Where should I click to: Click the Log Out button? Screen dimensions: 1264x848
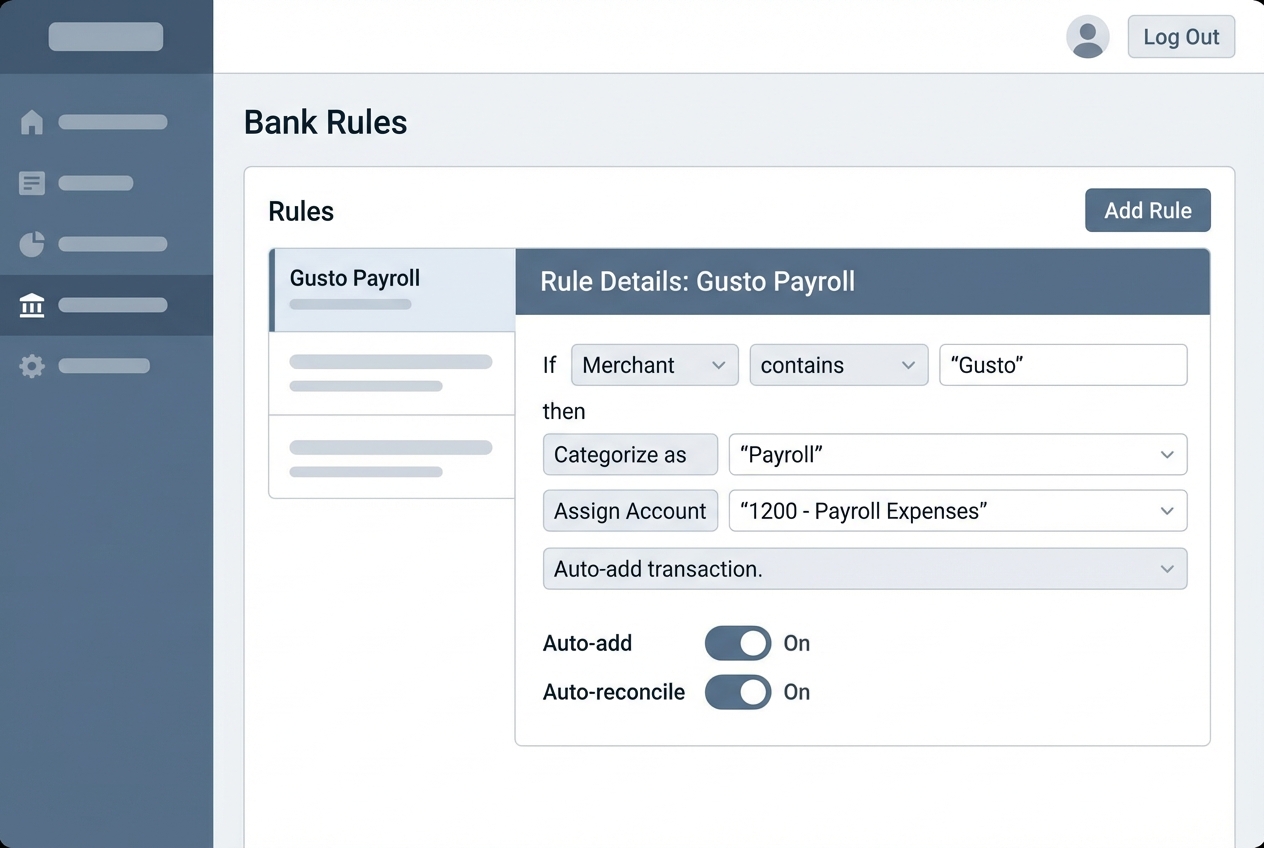pyautogui.click(x=1181, y=36)
